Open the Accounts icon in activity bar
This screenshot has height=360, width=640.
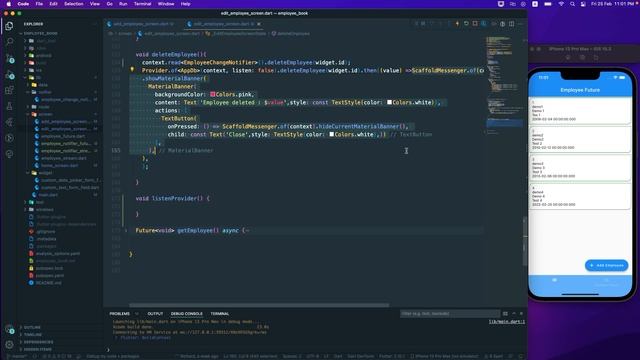[x=9, y=329]
